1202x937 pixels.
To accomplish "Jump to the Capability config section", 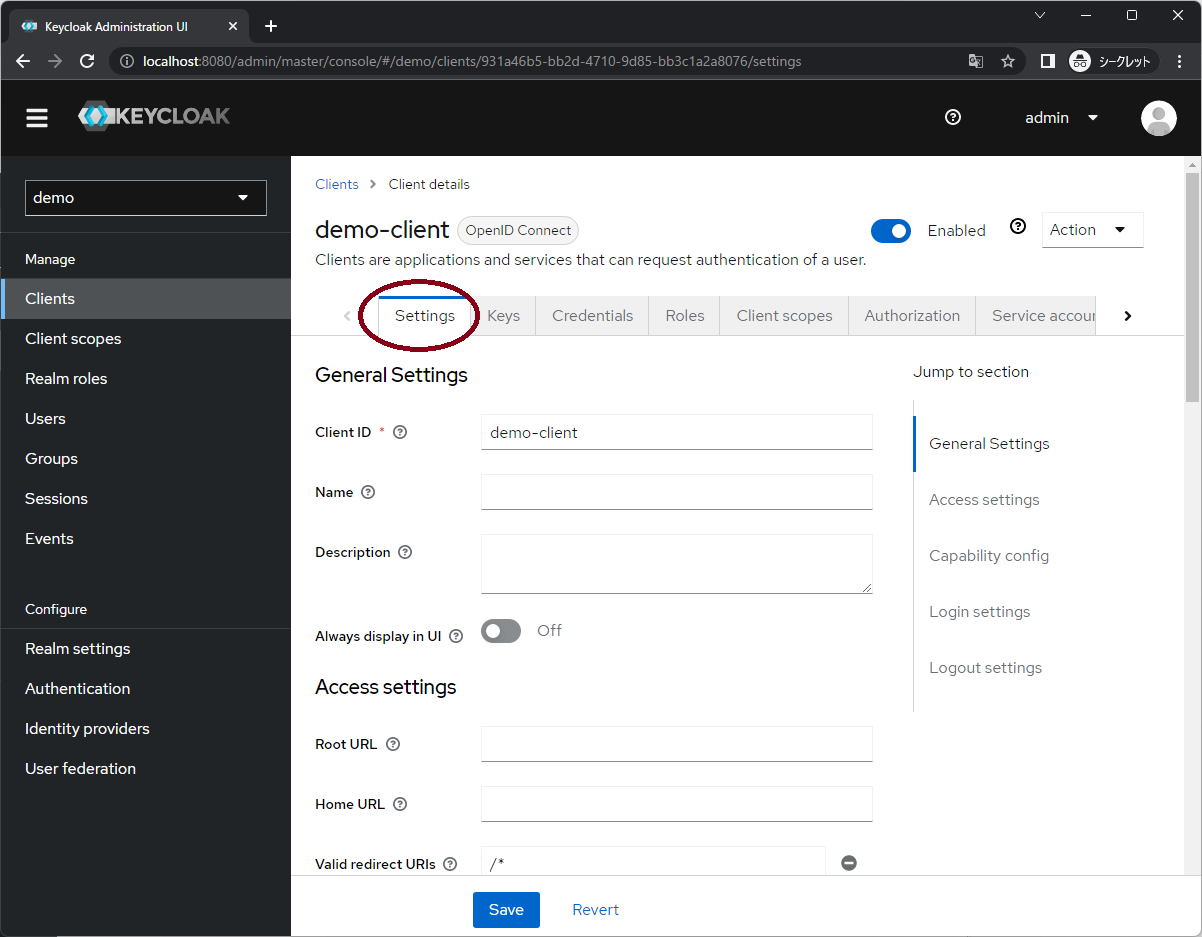I will coord(988,555).
